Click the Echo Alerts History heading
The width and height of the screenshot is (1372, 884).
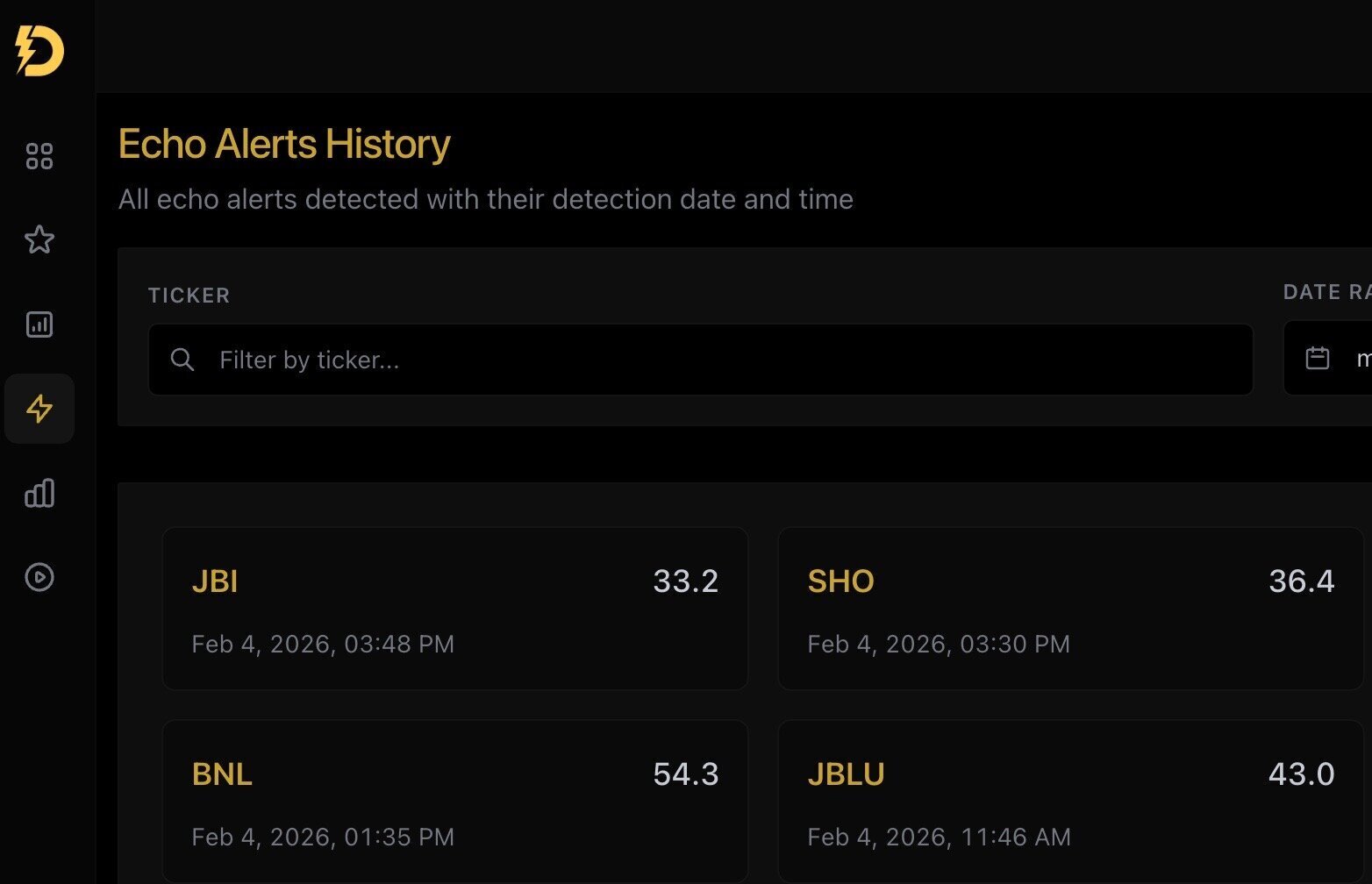click(284, 145)
